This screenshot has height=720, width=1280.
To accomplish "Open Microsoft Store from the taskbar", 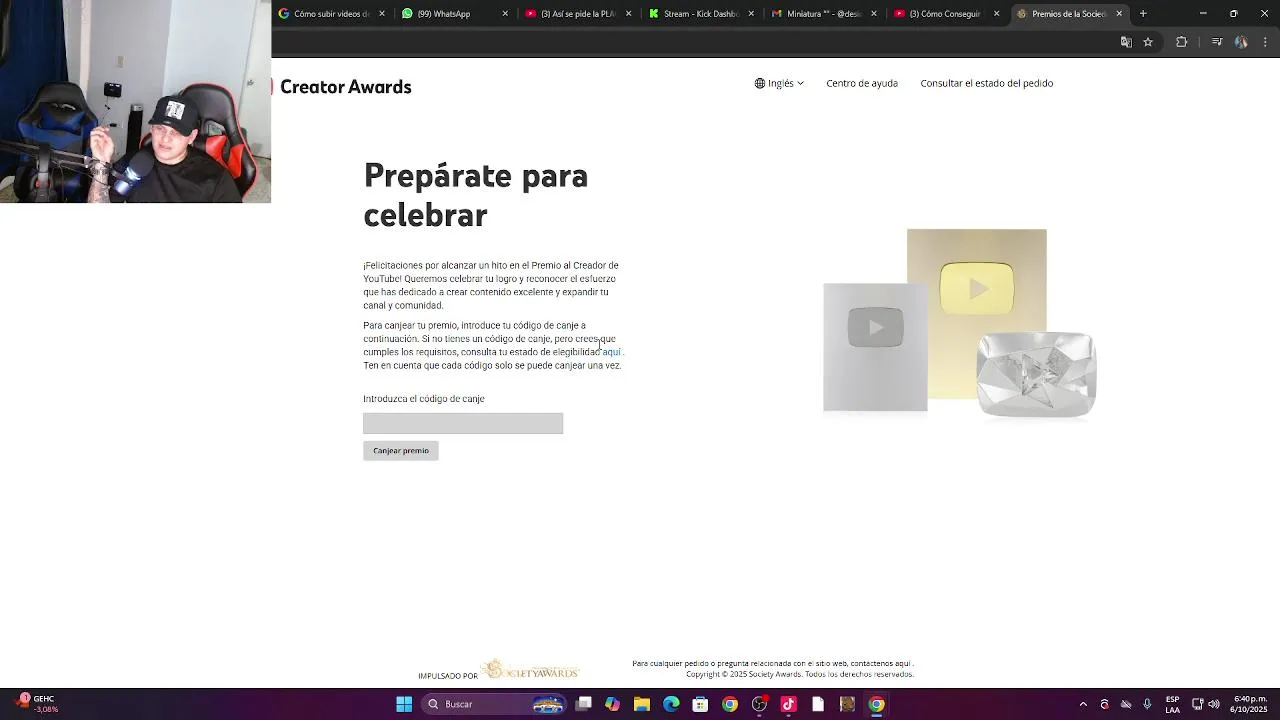I will coord(700,704).
